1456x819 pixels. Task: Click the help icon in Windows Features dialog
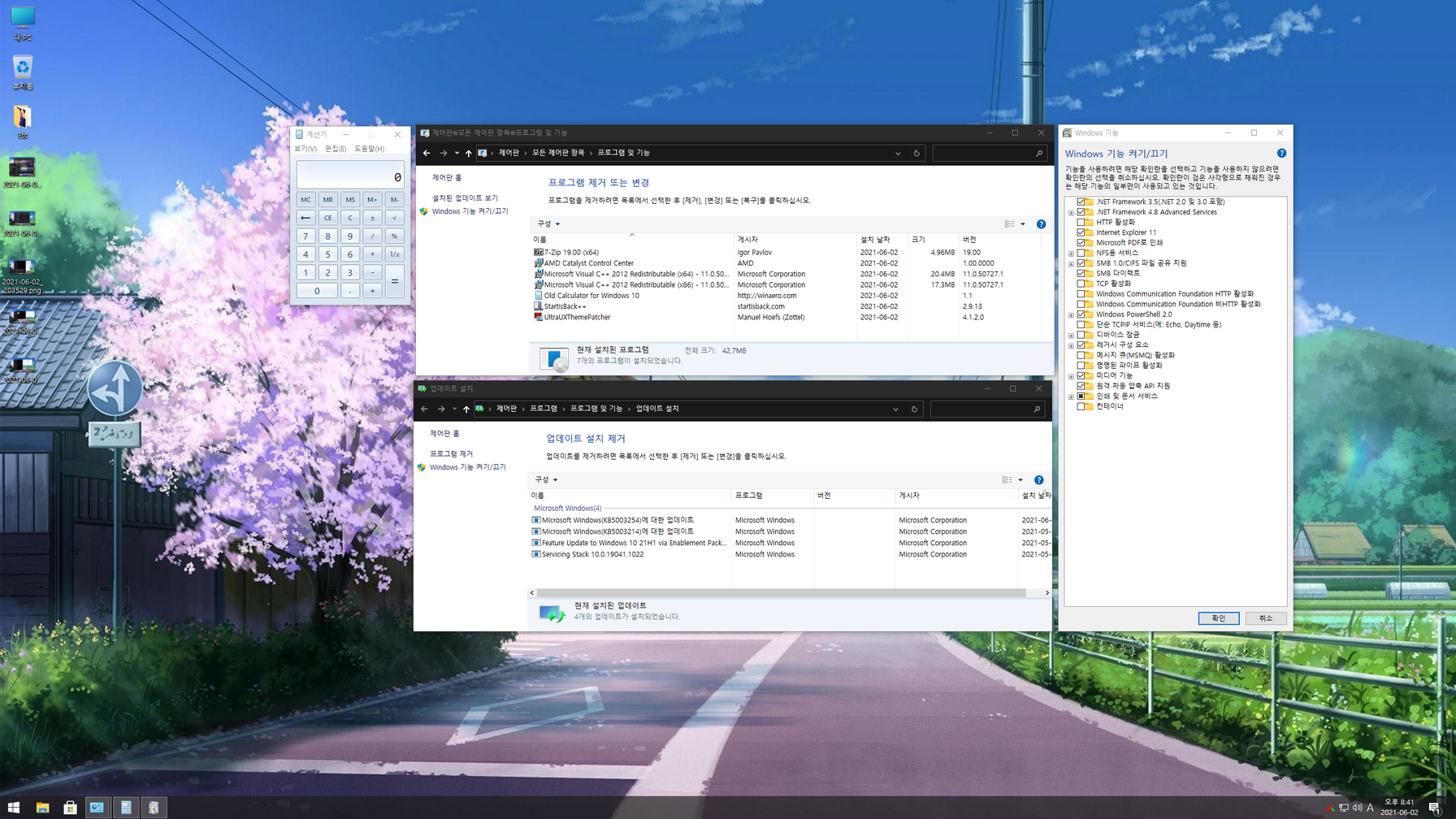coord(1281,153)
